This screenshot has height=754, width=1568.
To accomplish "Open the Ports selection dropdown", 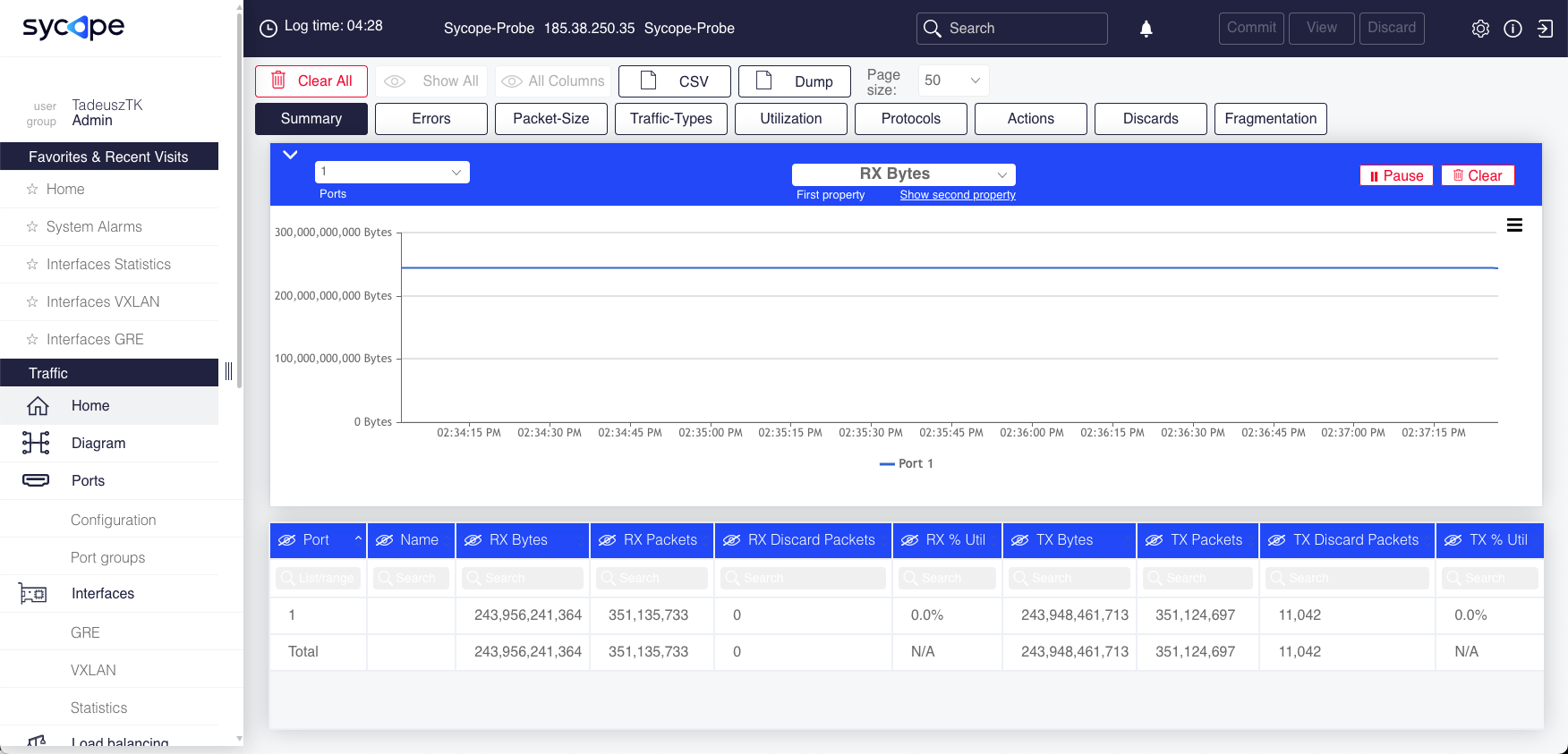I will [x=392, y=172].
